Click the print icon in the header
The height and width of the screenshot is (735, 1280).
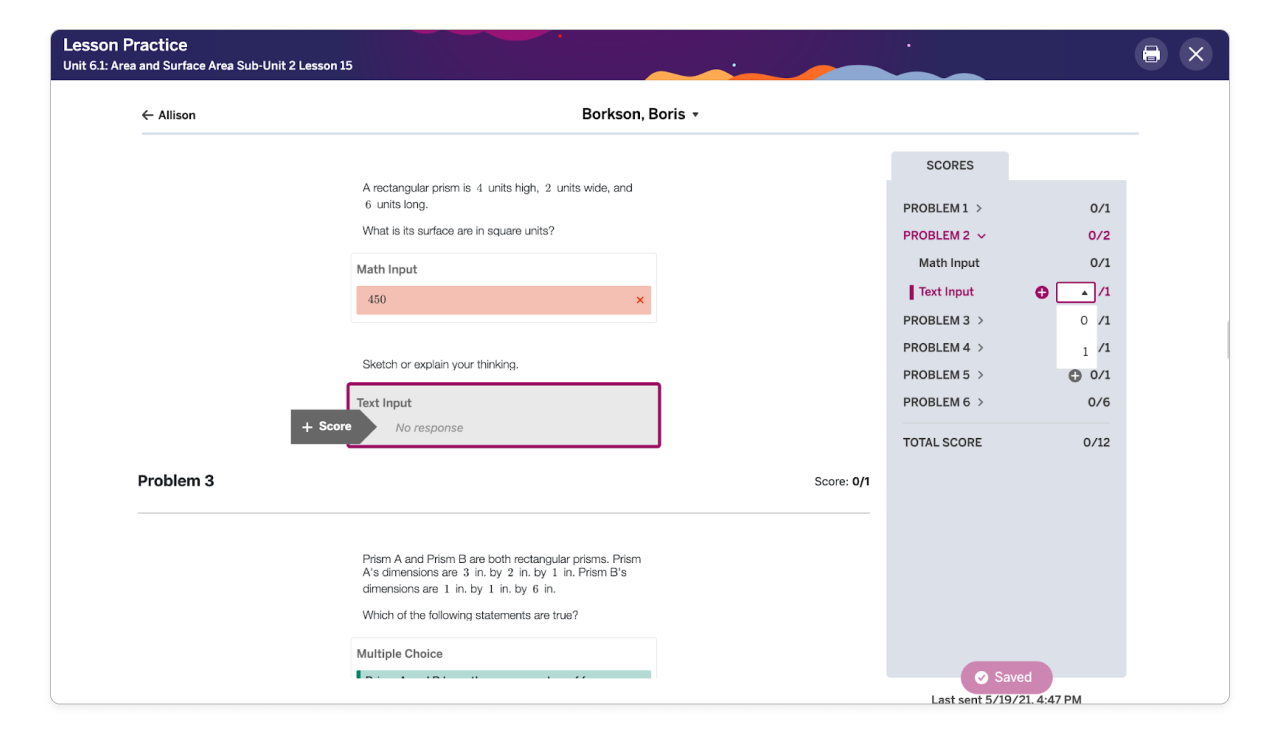pos(1151,54)
